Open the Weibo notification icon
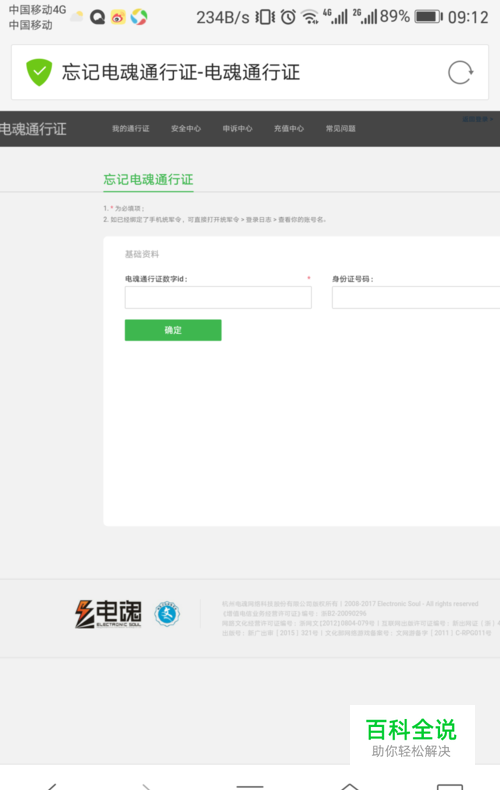500x790 pixels. click(118, 18)
